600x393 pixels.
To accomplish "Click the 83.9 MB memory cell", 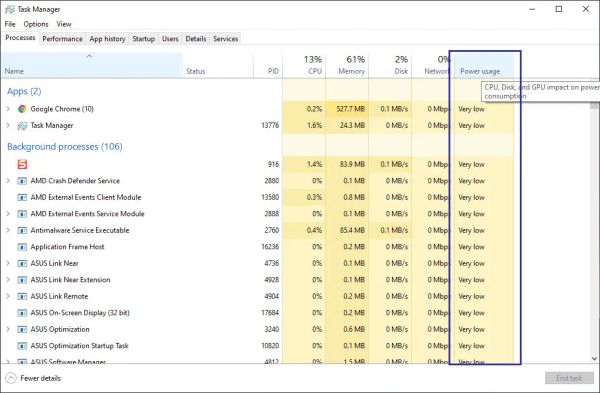I will (352, 164).
